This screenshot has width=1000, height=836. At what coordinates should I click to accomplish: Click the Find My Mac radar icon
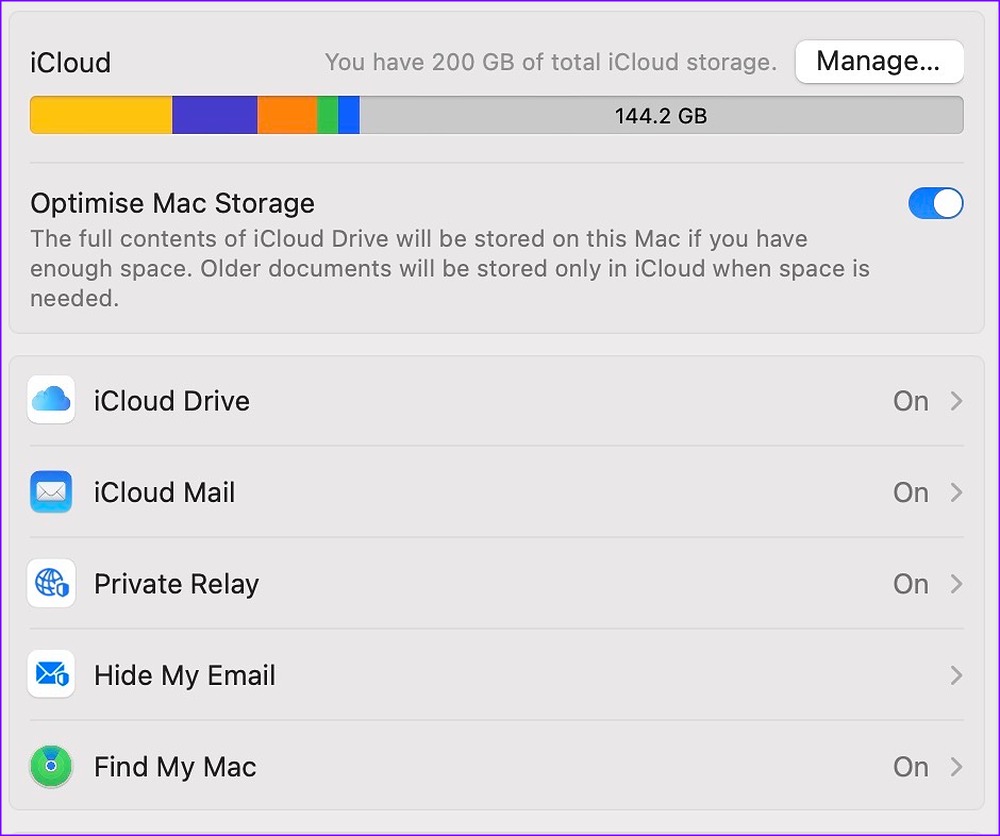click(x=51, y=767)
